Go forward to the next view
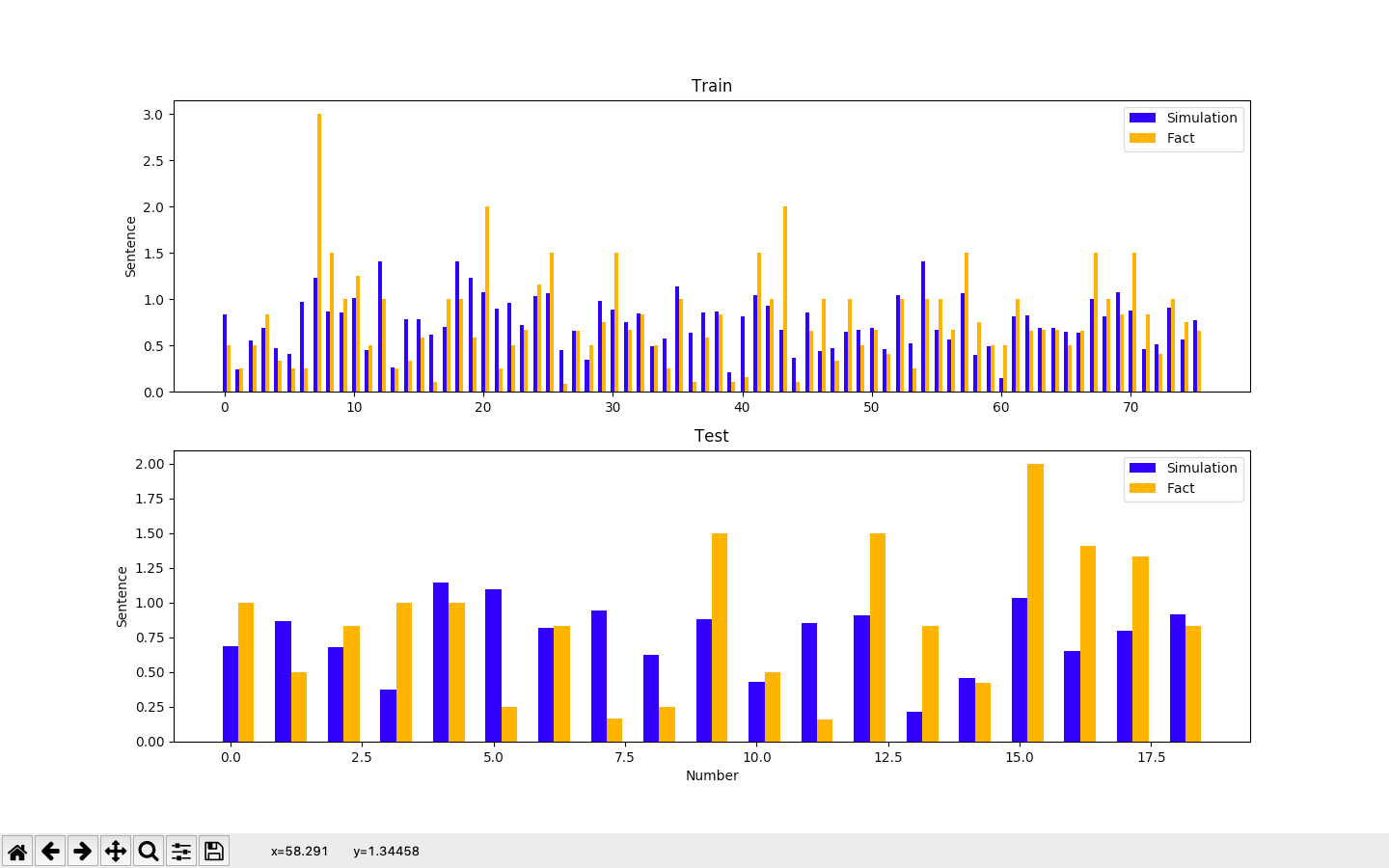This screenshot has width=1389, height=868. (83, 851)
